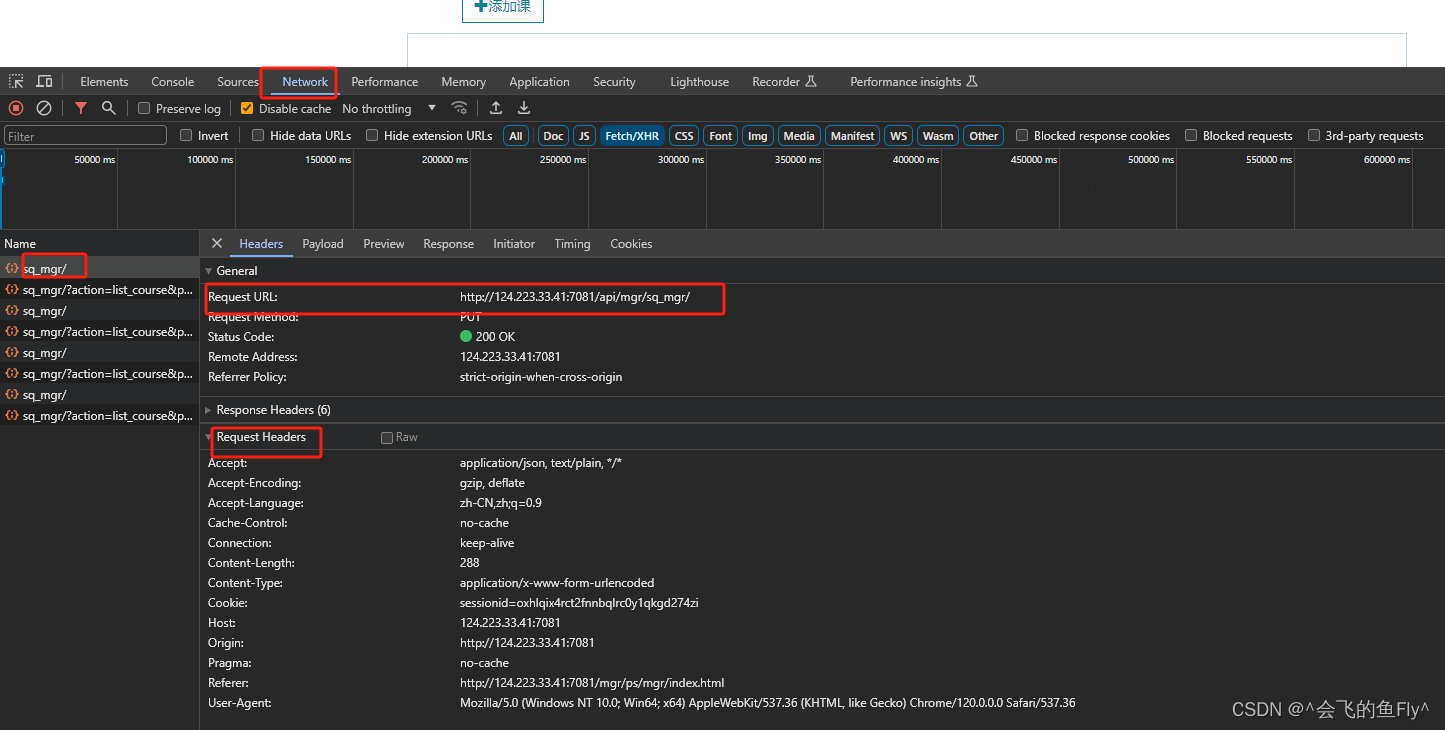Filter by Img requests

pos(758,136)
